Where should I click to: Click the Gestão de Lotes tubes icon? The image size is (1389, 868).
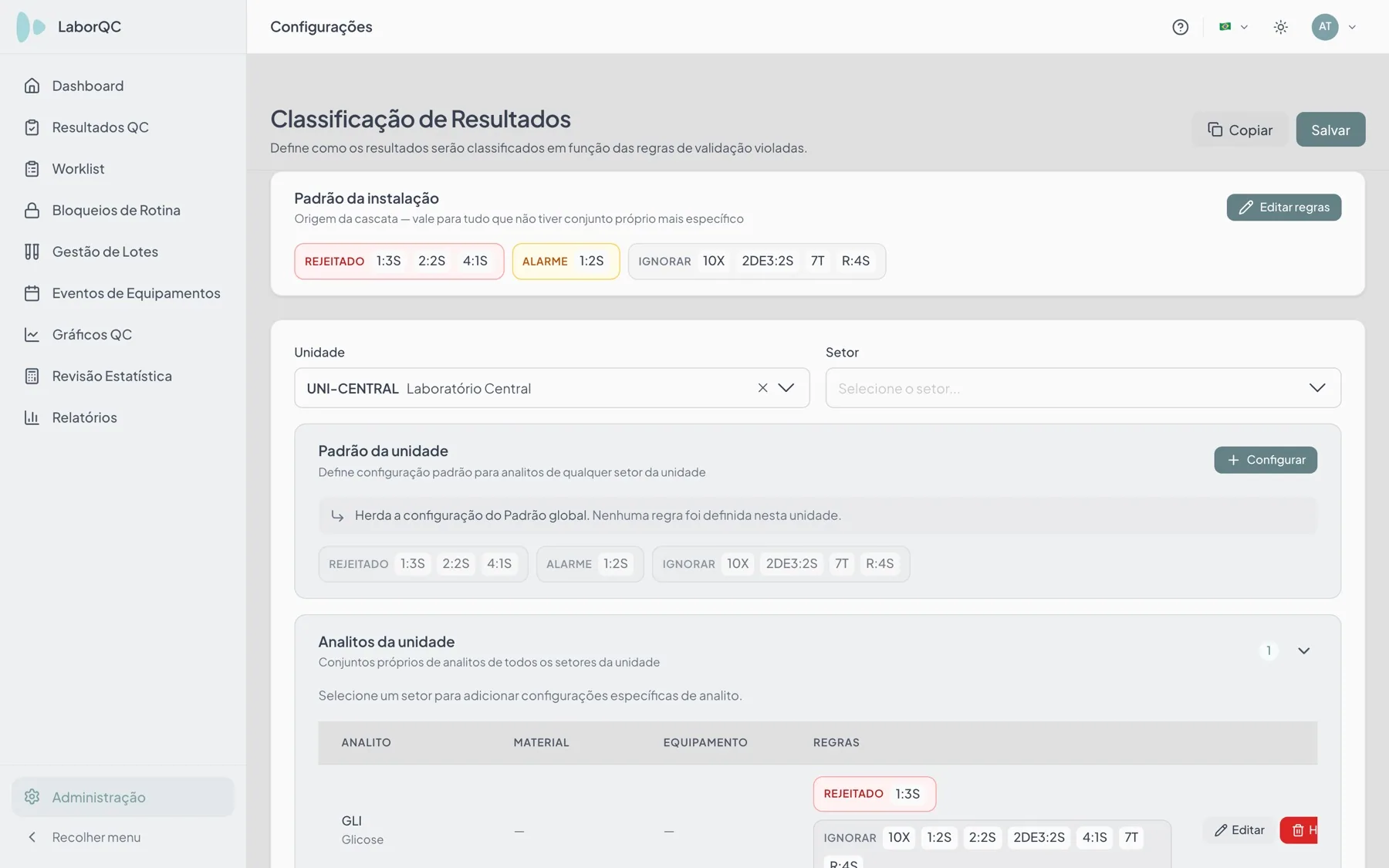(32, 252)
